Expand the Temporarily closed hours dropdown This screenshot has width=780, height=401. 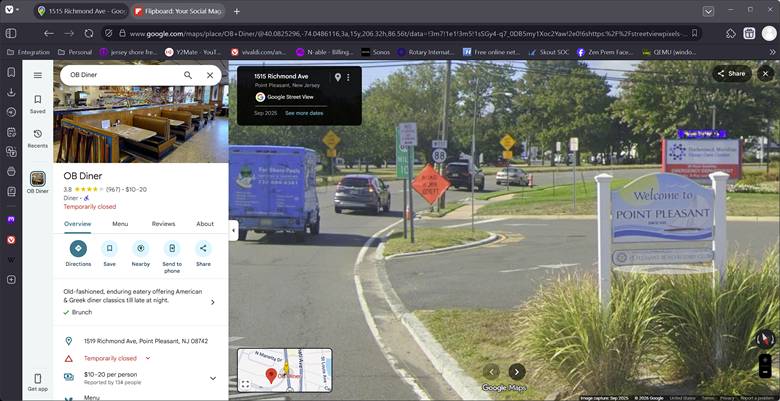click(148, 357)
